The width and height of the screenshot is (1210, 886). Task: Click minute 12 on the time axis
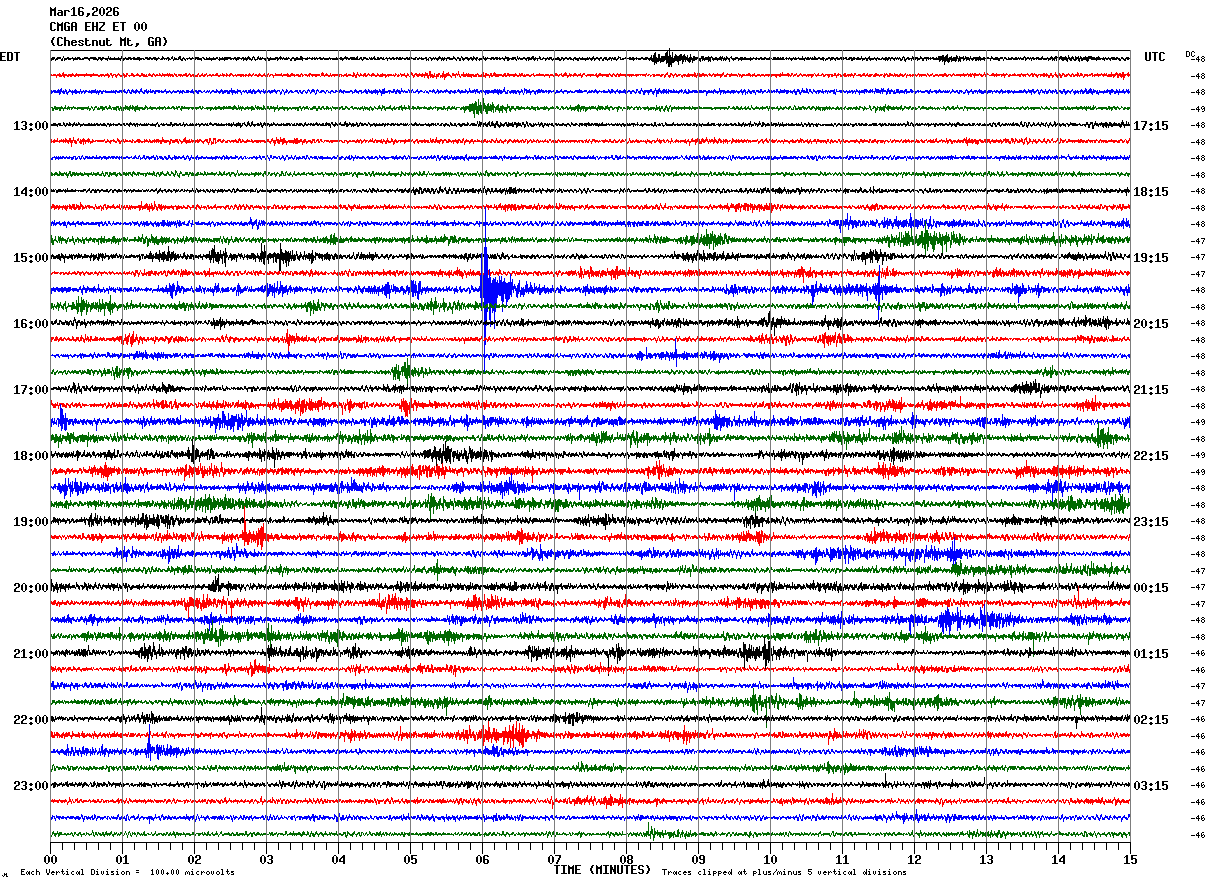pyautogui.click(x=914, y=859)
